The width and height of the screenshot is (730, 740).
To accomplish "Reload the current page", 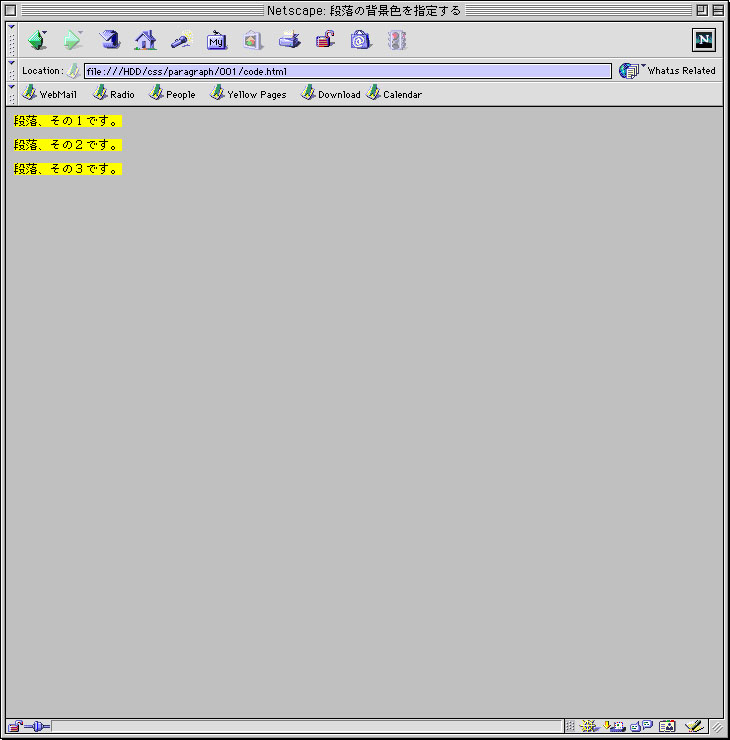I will point(110,41).
